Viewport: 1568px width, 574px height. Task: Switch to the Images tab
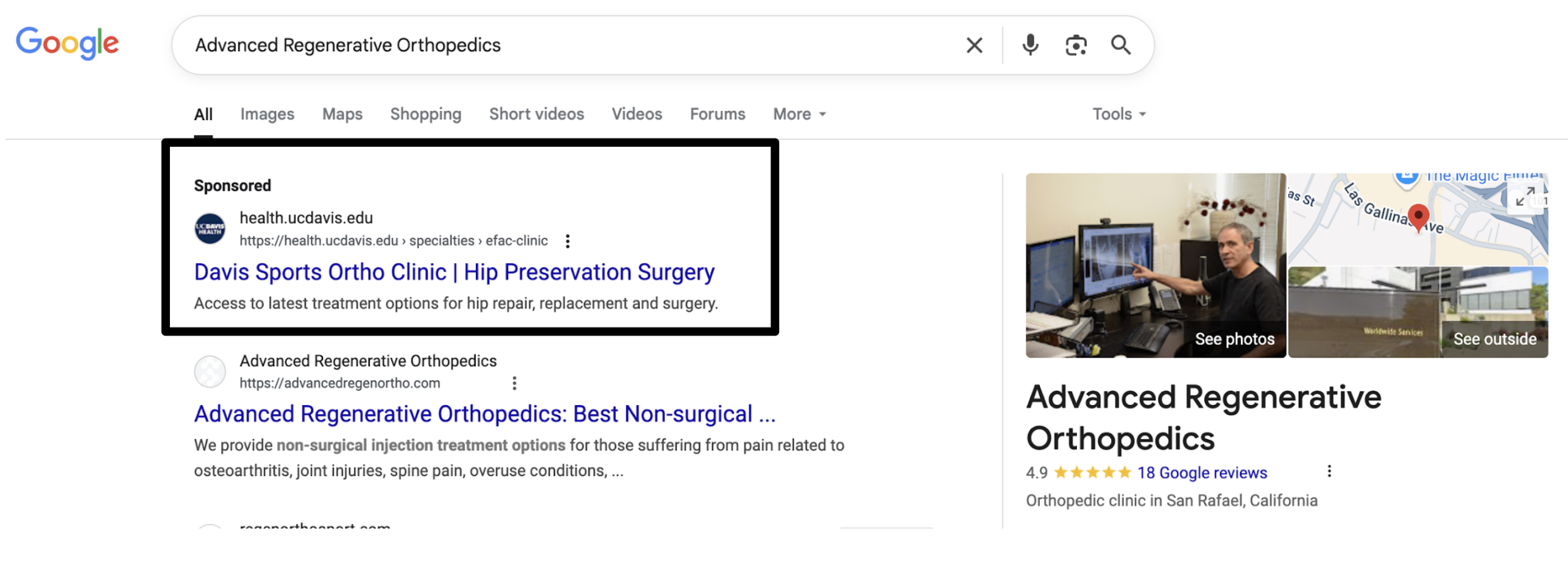tap(267, 114)
